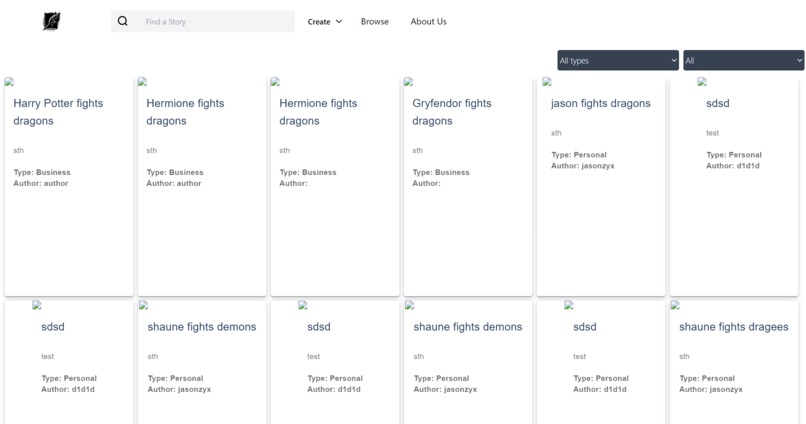
Task: Click broken image icon on jason fights dragons card
Action: click(x=547, y=82)
